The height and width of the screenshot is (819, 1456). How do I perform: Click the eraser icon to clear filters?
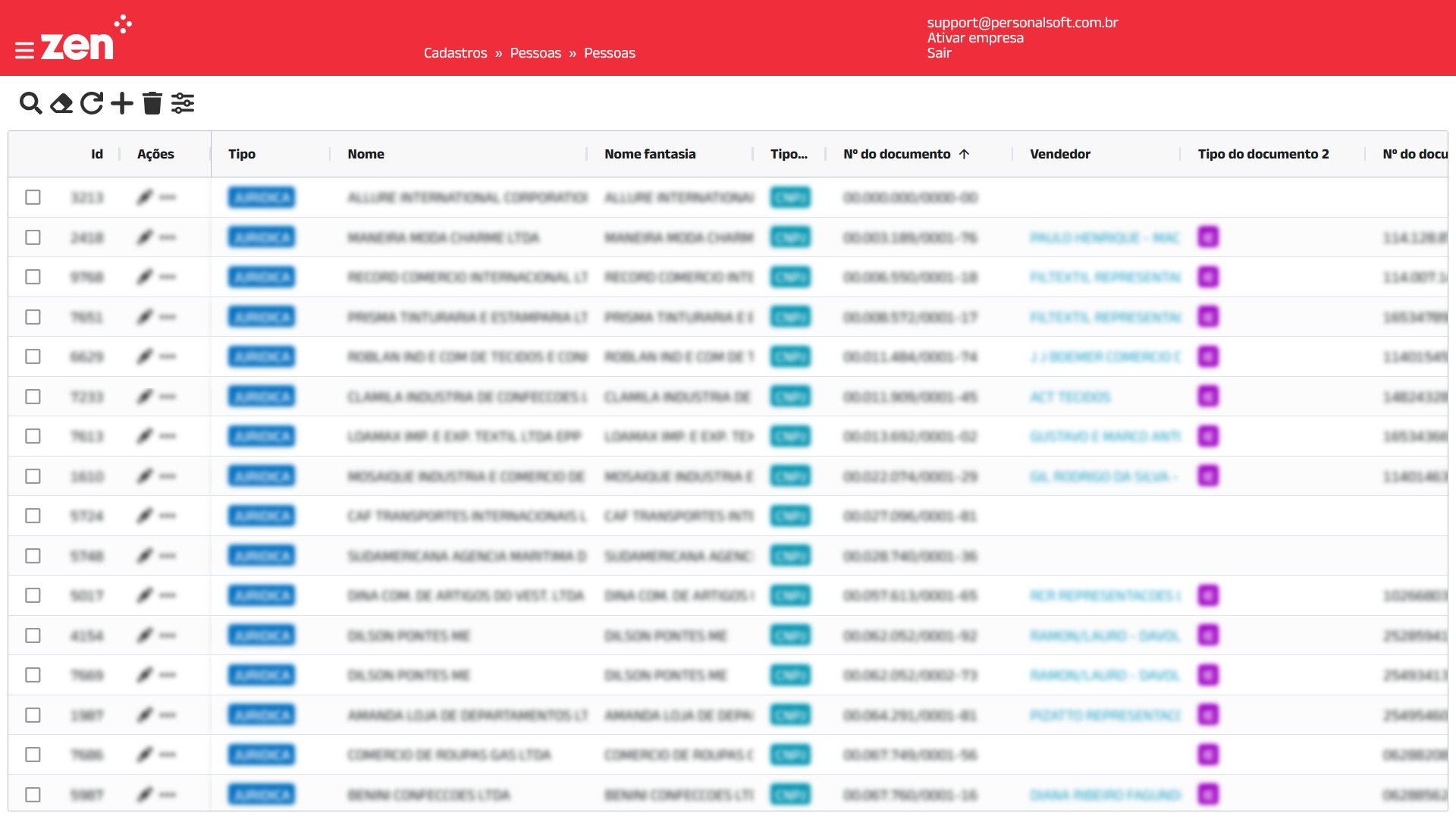(x=61, y=103)
